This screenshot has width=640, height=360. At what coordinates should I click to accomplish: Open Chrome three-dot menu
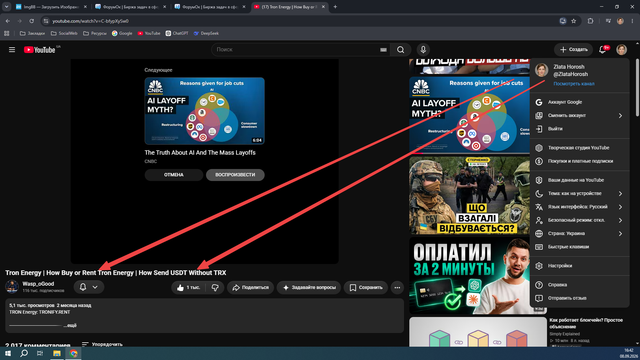click(633, 21)
